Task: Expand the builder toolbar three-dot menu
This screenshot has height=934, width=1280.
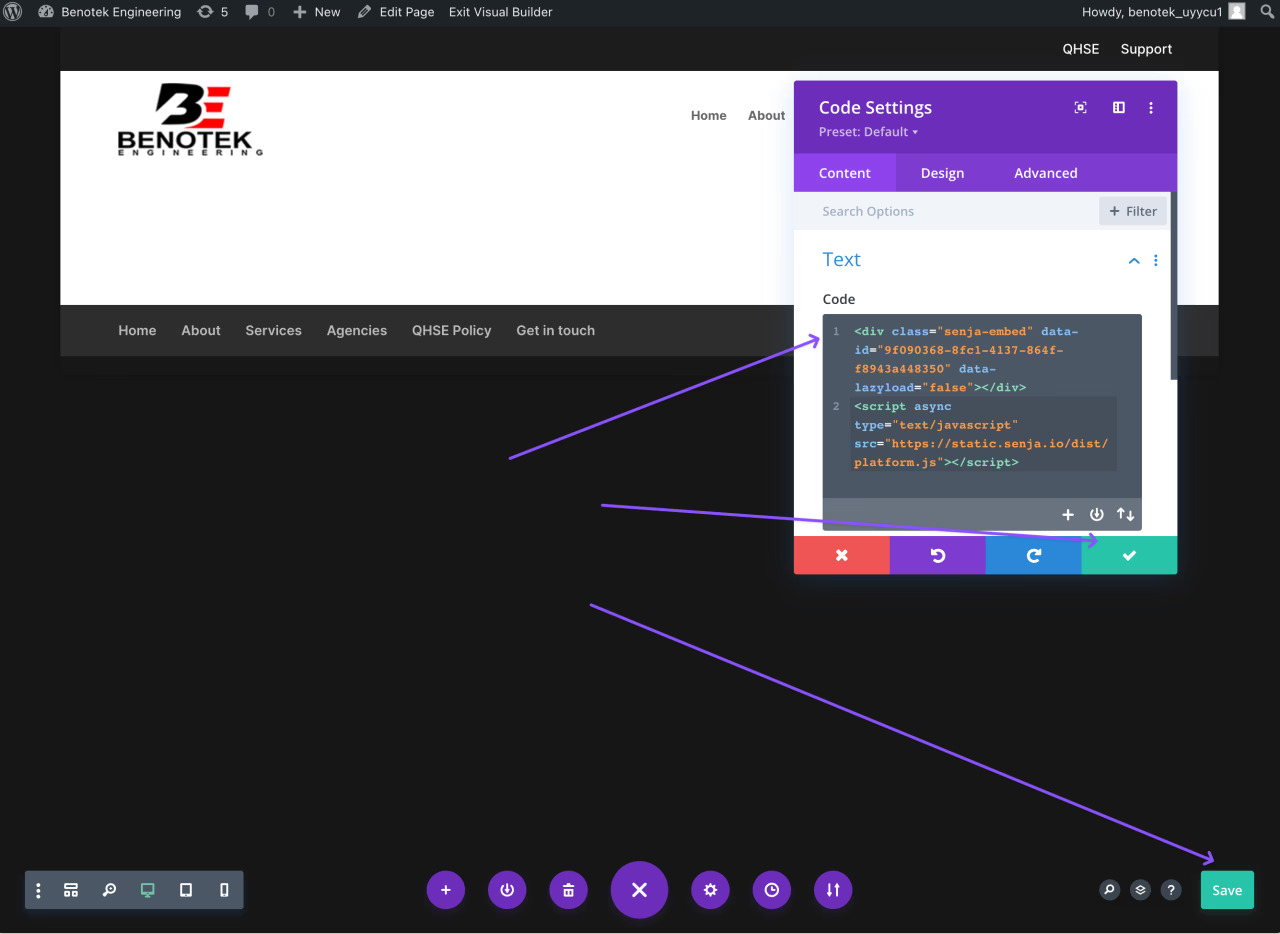Action: tap(38, 890)
